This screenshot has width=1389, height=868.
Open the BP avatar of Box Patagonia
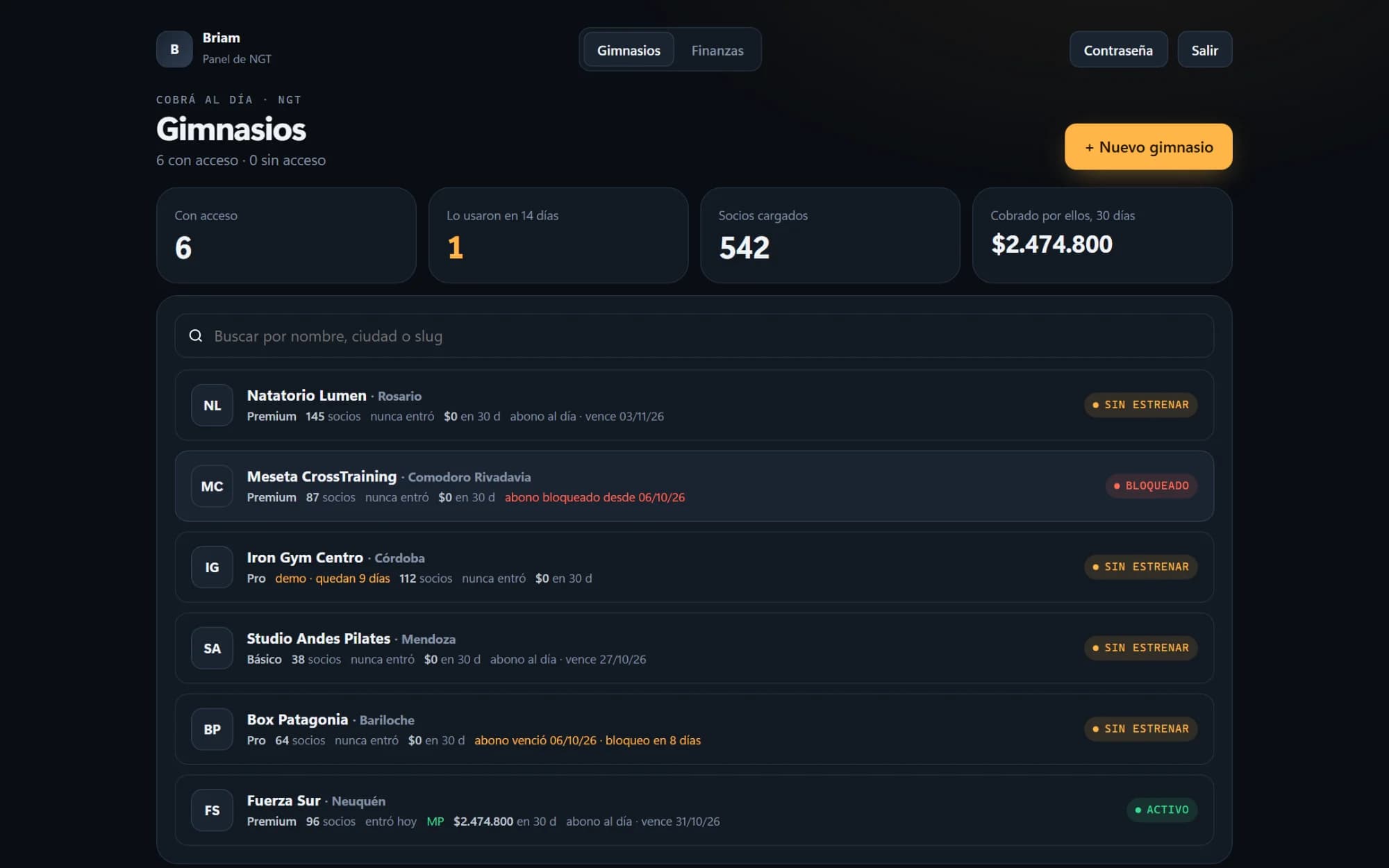pyautogui.click(x=212, y=729)
